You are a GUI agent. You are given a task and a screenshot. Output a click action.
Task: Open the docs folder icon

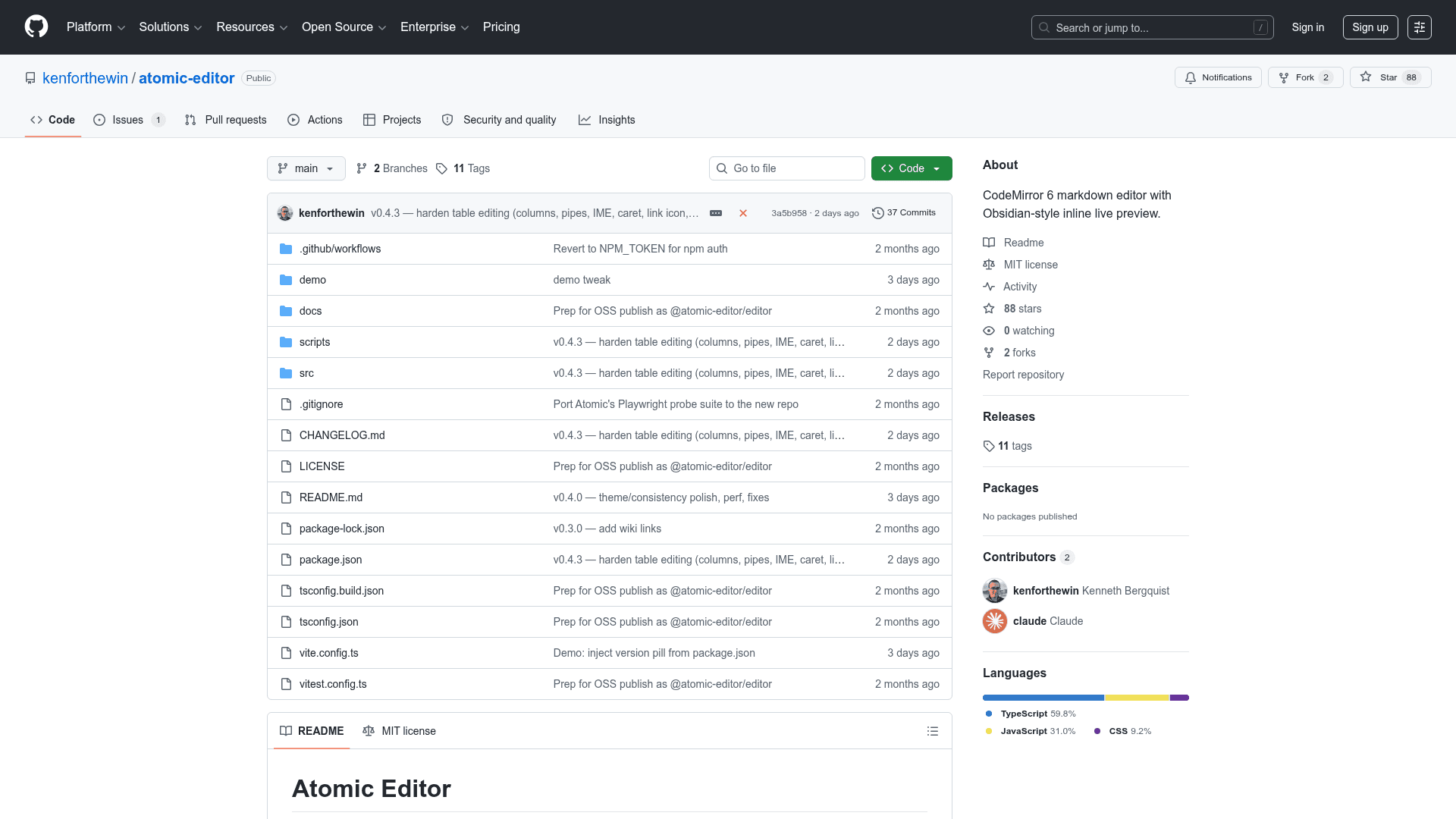[286, 311]
